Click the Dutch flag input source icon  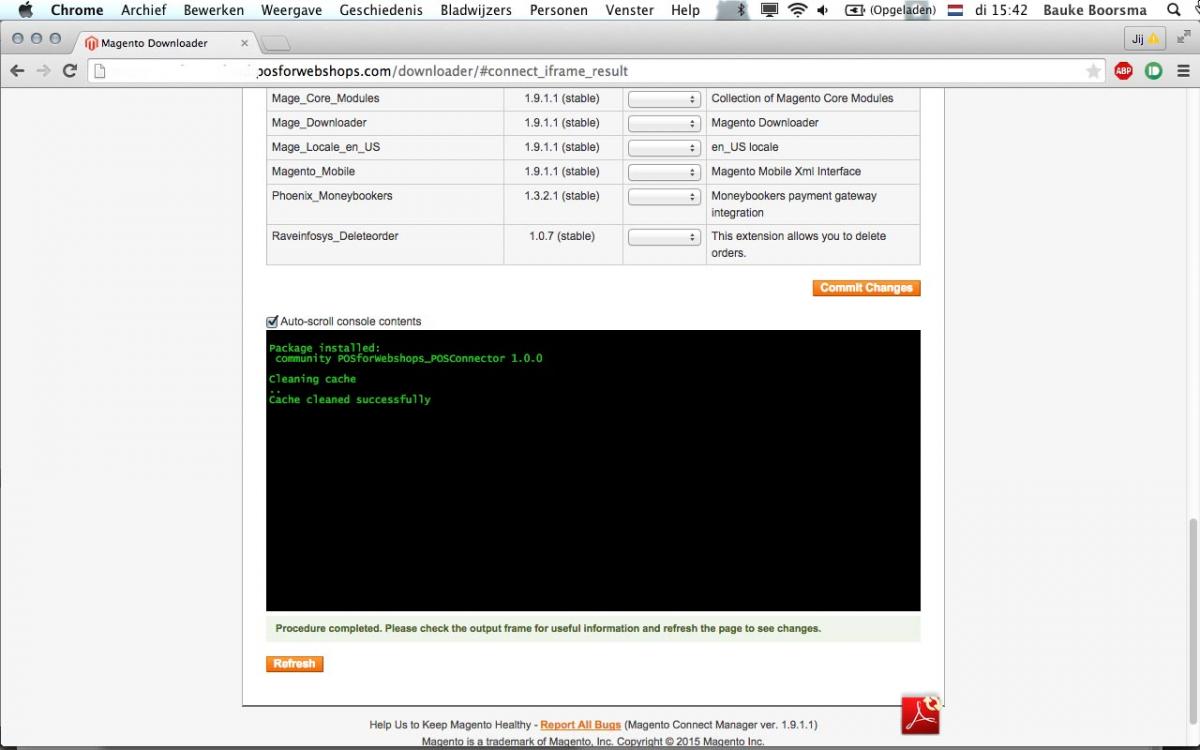[x=955, y=10]
